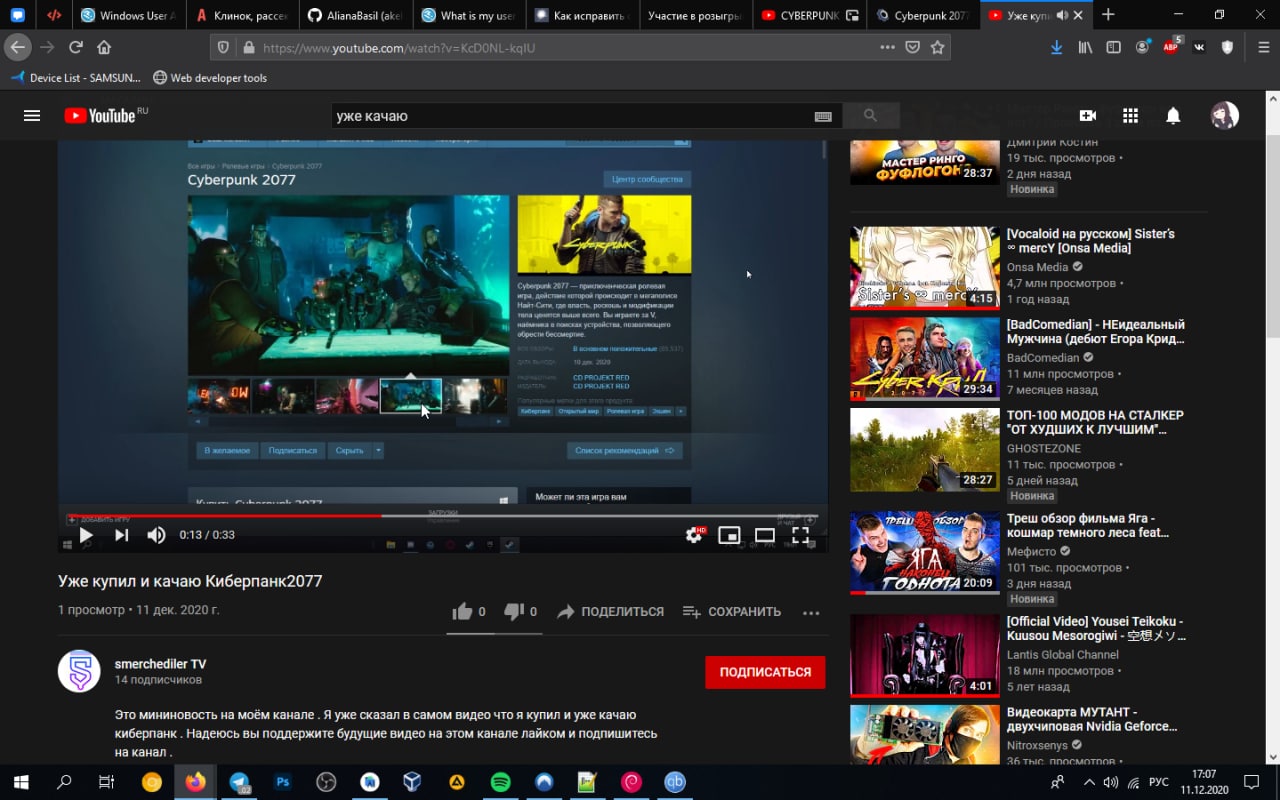This screenshot has width=1280, height=800.
Task: Share the video via ПОДЕЛИТЬСЯ
Action: pyautogui.click(x=610, y=612)
